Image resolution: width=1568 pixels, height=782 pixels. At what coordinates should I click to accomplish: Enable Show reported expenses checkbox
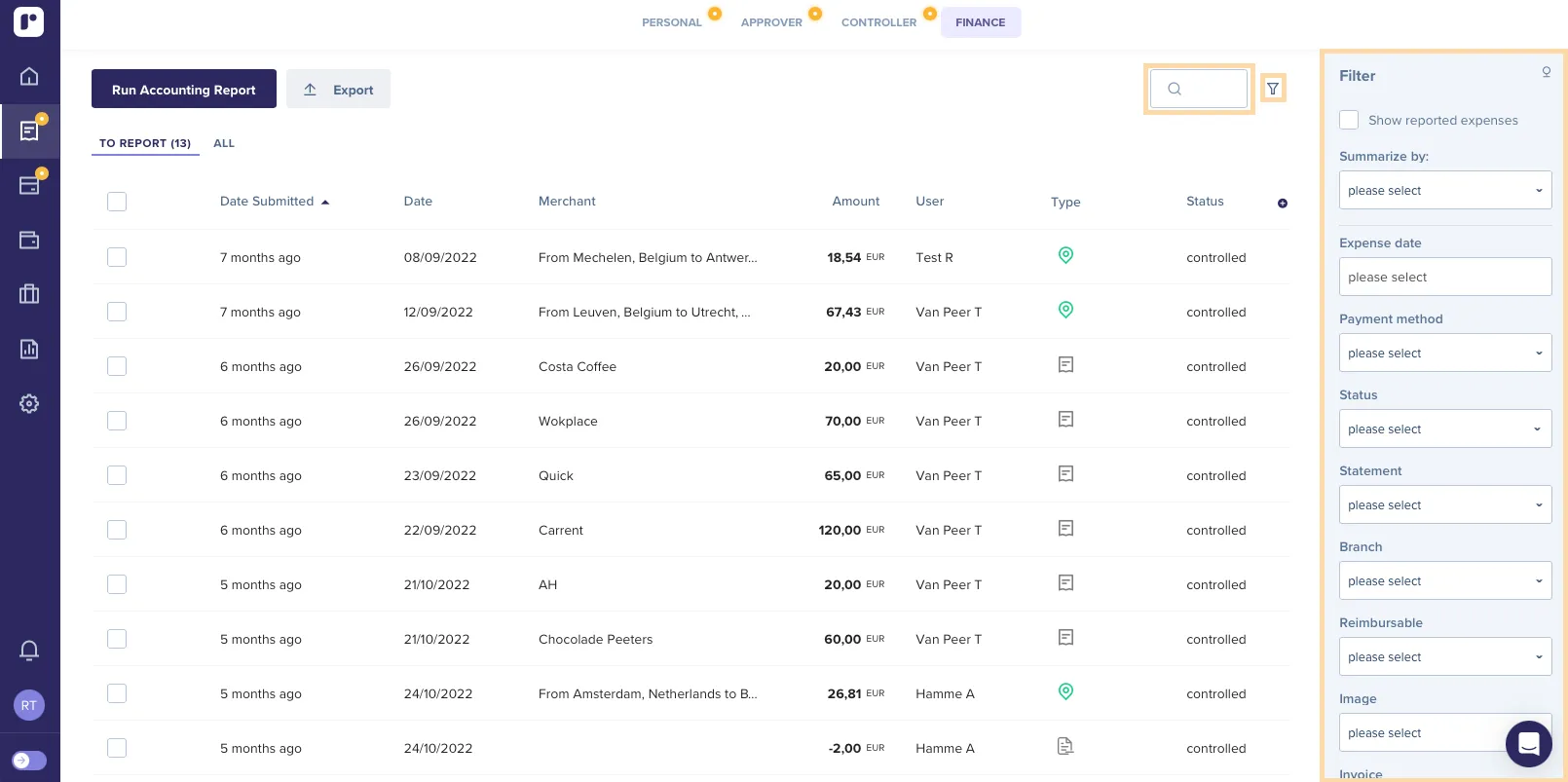(x=1349, y=120)
